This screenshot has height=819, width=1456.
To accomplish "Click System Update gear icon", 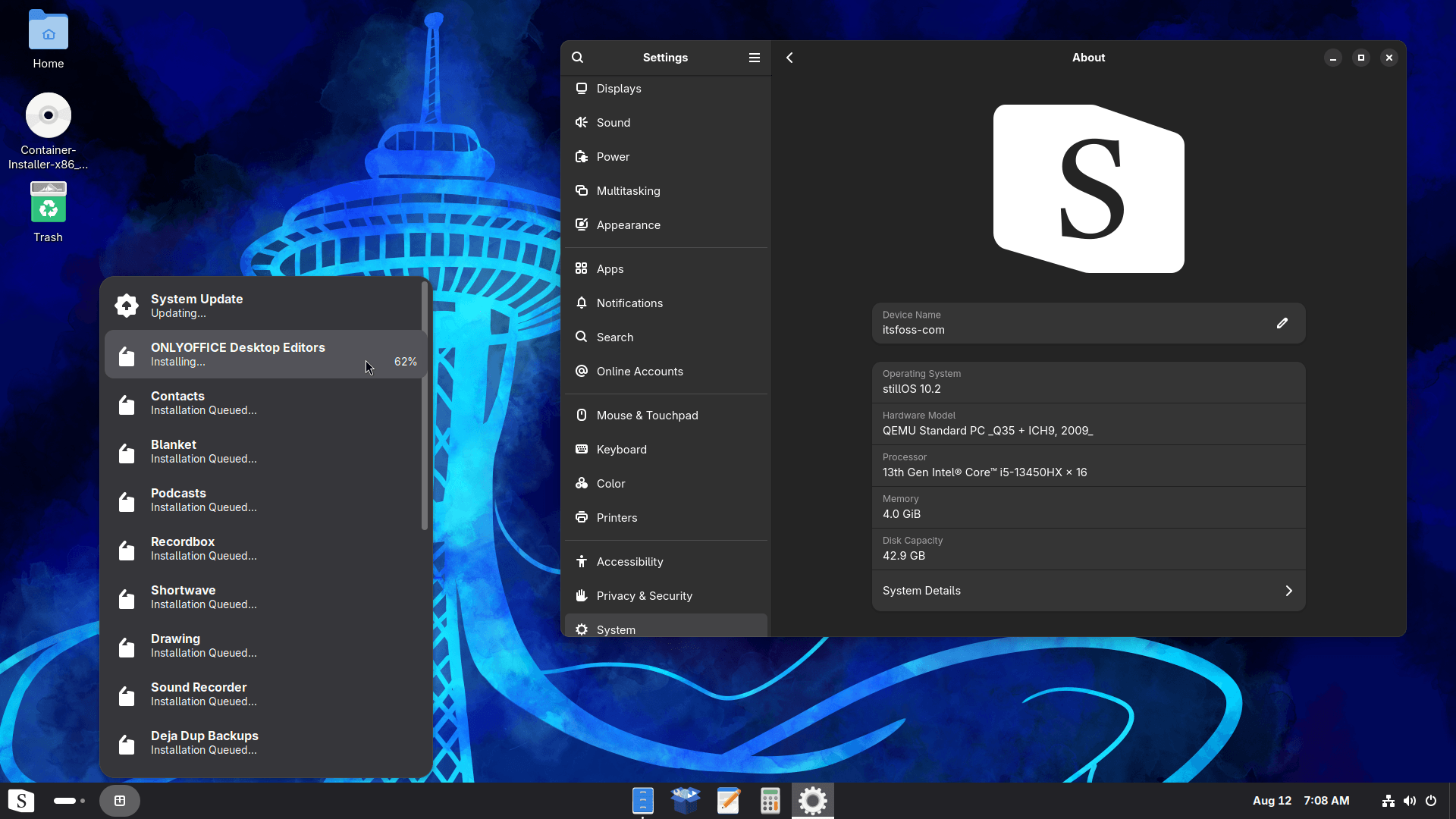I will (x=127, y=306).
